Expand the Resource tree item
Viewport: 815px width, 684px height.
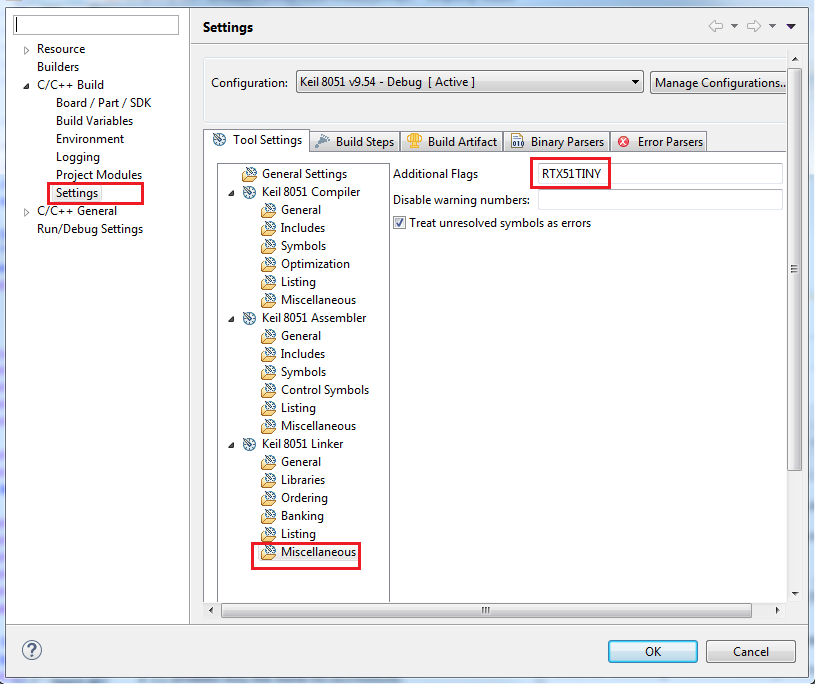[25, 48]
